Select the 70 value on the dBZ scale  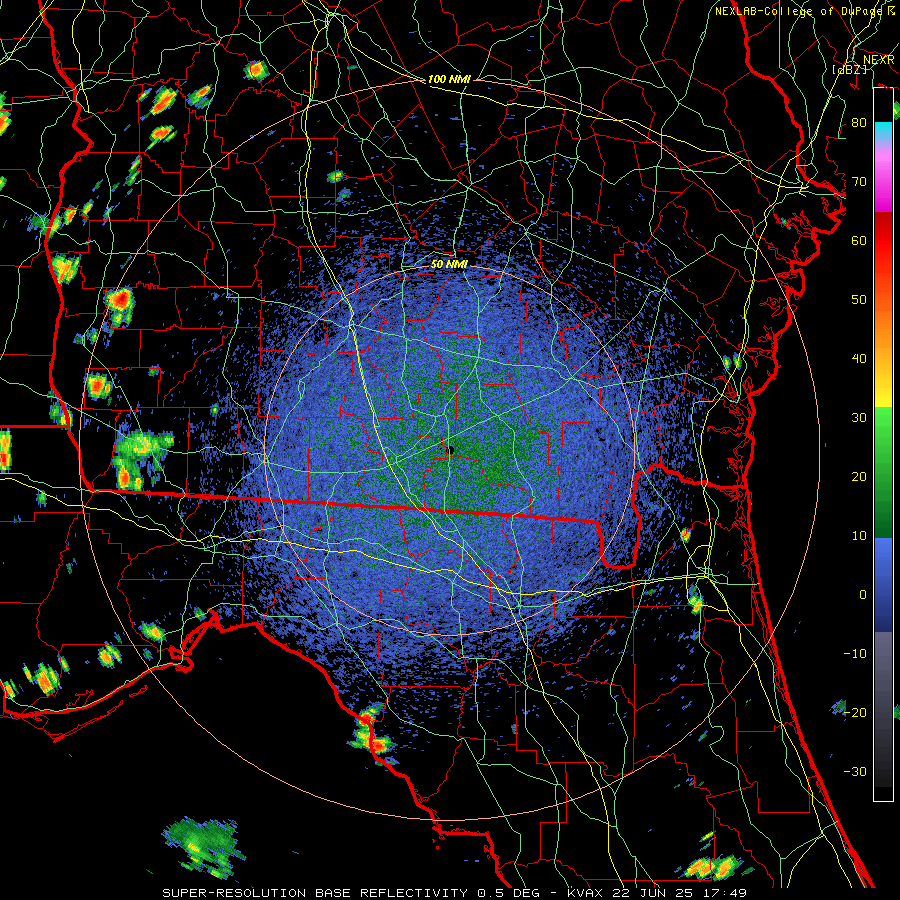click(859, 182)
